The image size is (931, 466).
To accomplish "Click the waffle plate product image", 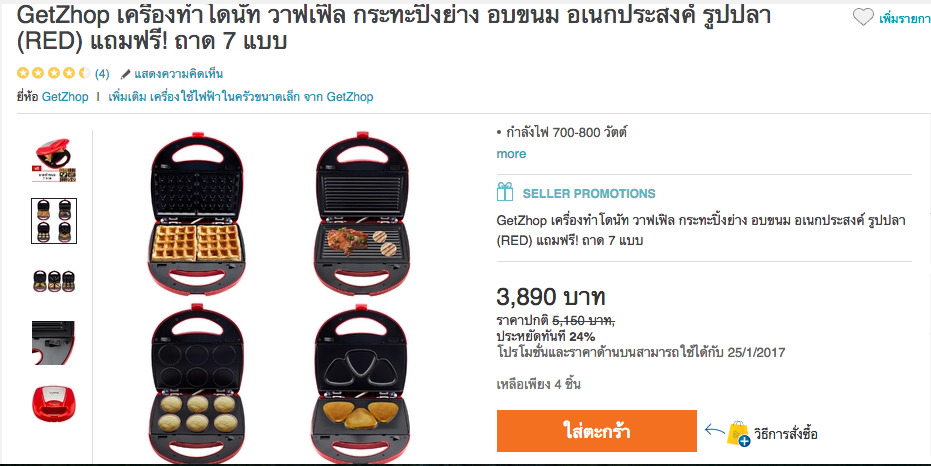I will (x=197, y=213).
